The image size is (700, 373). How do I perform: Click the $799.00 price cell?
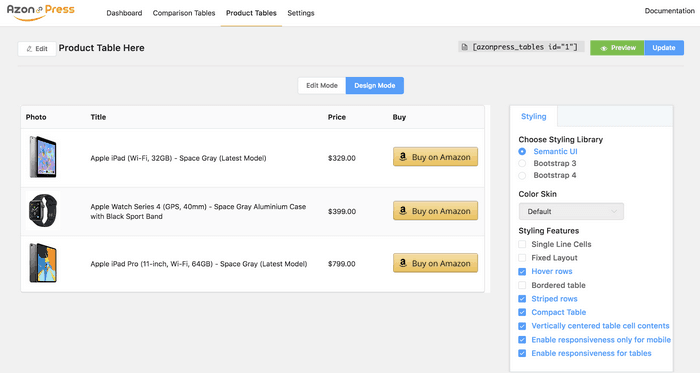342,264
